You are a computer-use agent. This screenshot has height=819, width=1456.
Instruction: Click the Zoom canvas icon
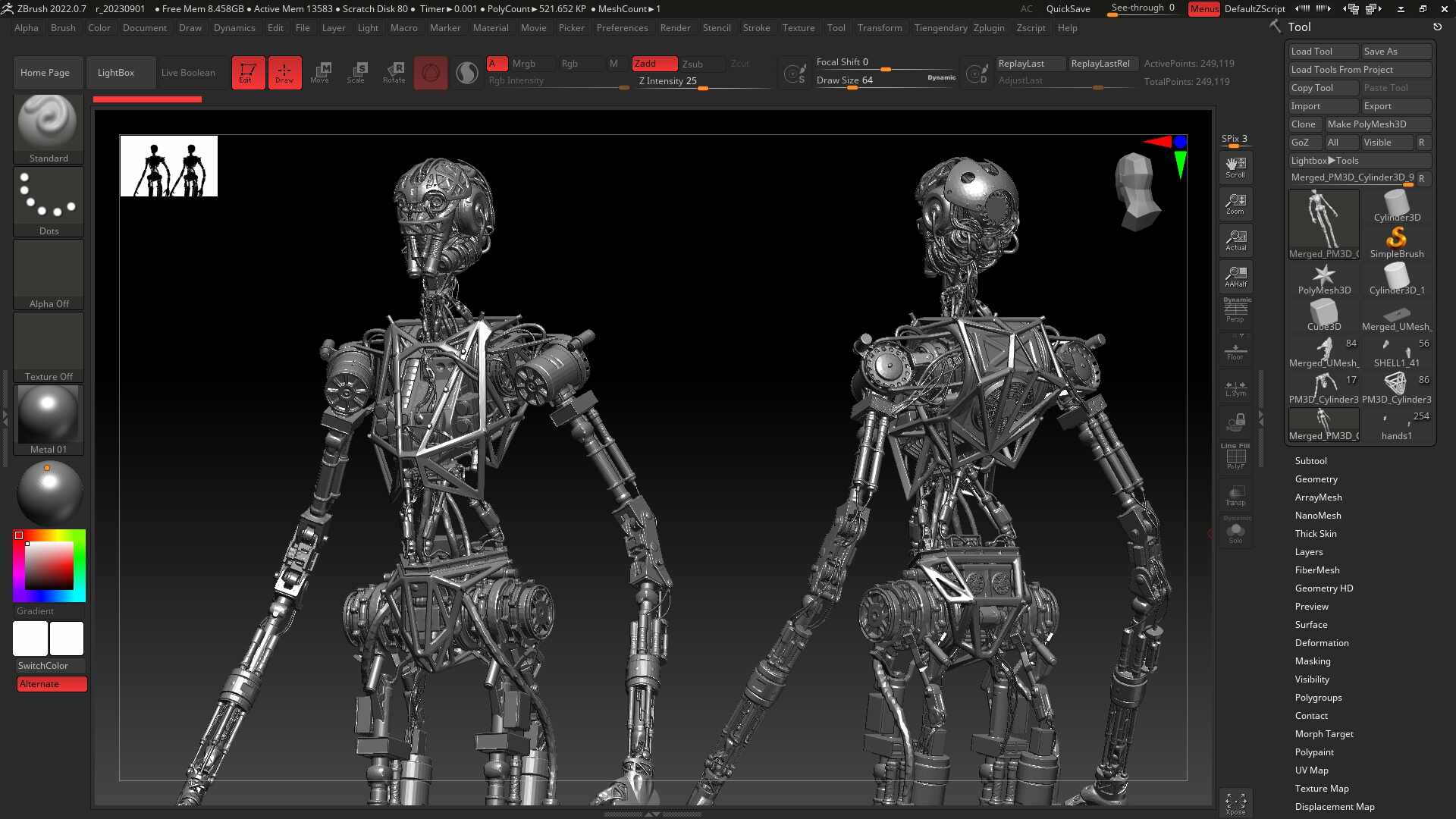pos(1235,204)
